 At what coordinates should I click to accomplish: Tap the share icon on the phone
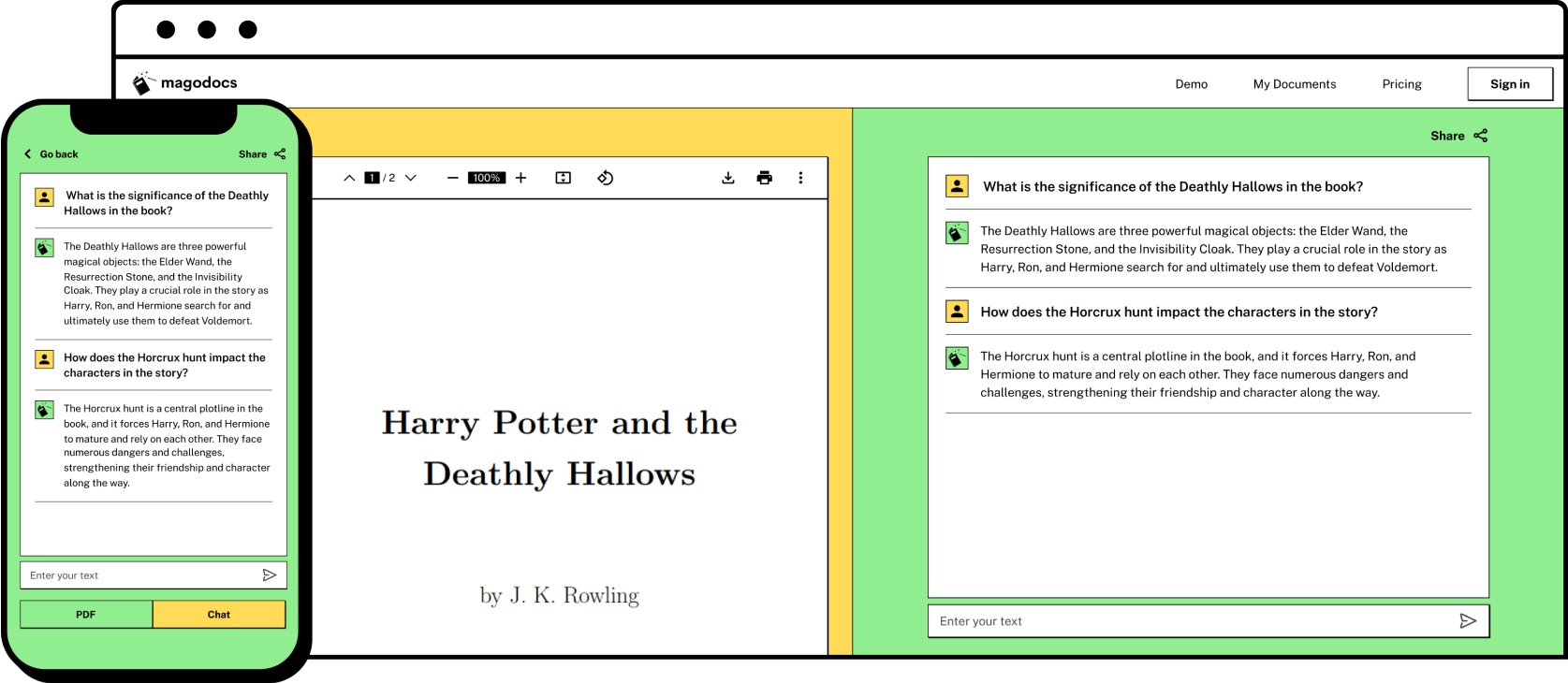[x=280, y=154]
